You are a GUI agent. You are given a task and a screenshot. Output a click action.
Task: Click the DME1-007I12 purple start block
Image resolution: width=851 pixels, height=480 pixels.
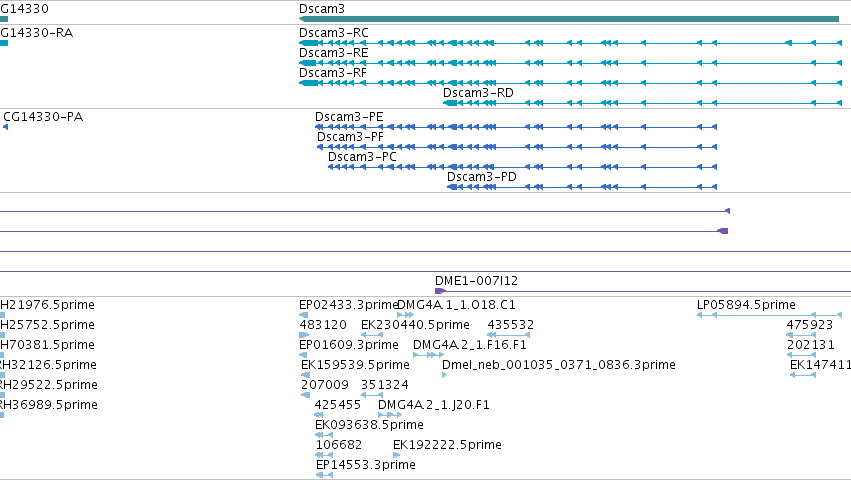coord(440,291)
